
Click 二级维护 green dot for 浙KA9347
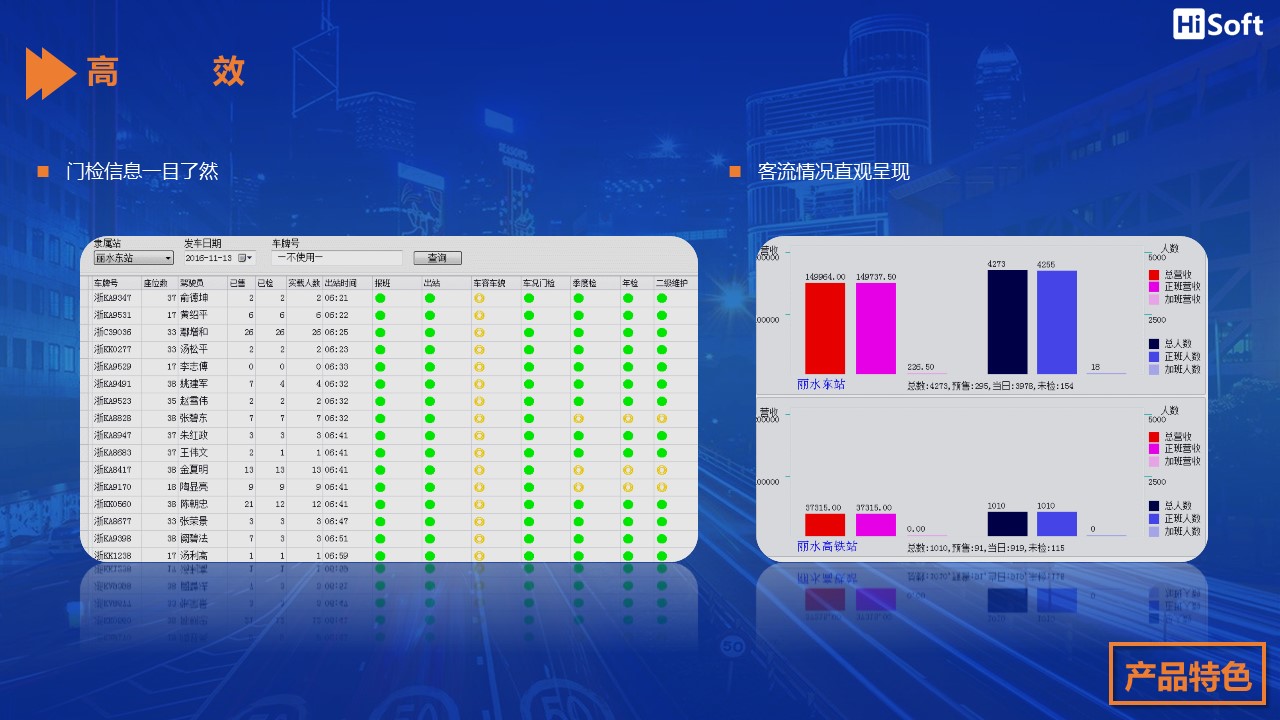coord(662,298)
